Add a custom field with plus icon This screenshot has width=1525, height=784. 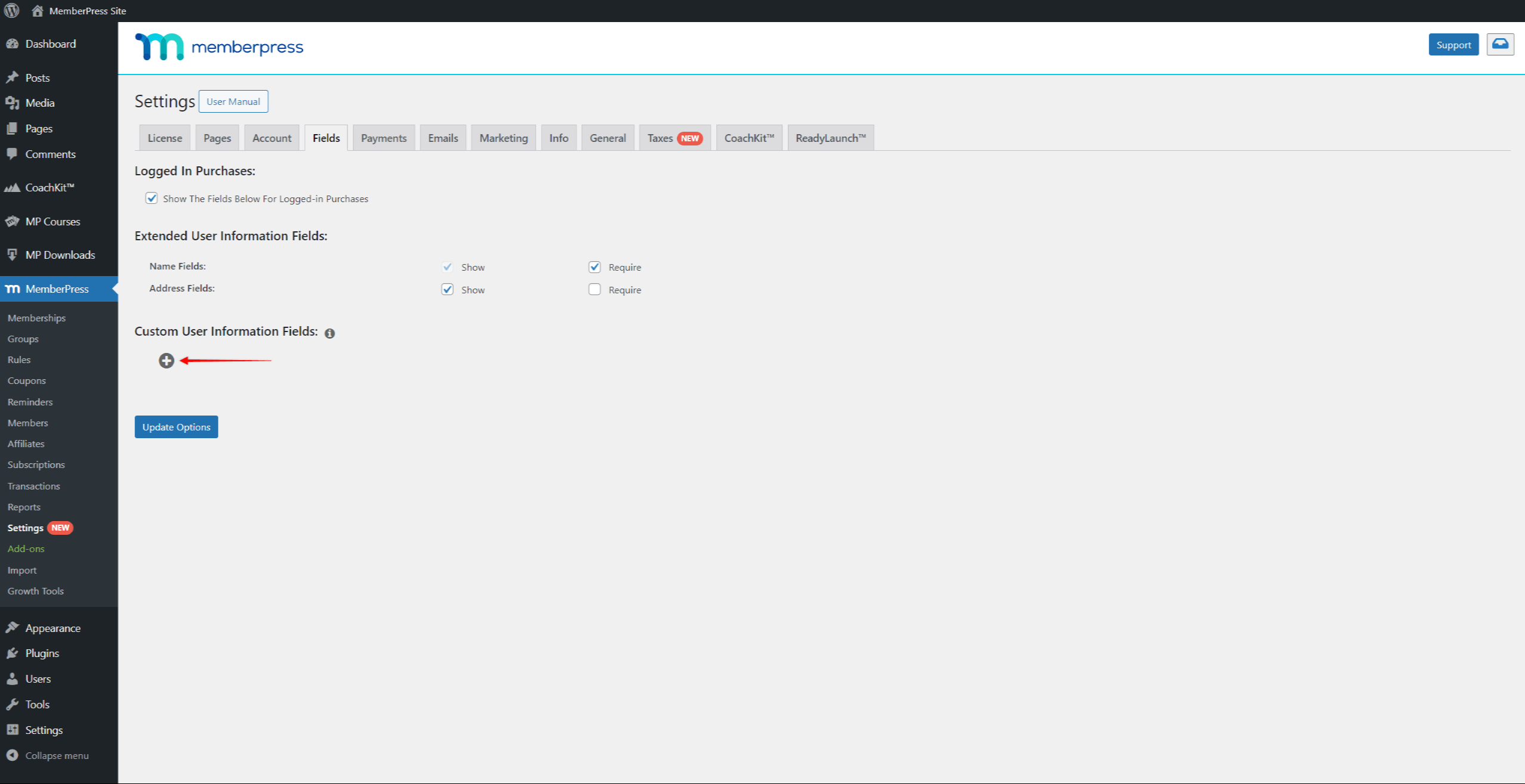point(166,361)
